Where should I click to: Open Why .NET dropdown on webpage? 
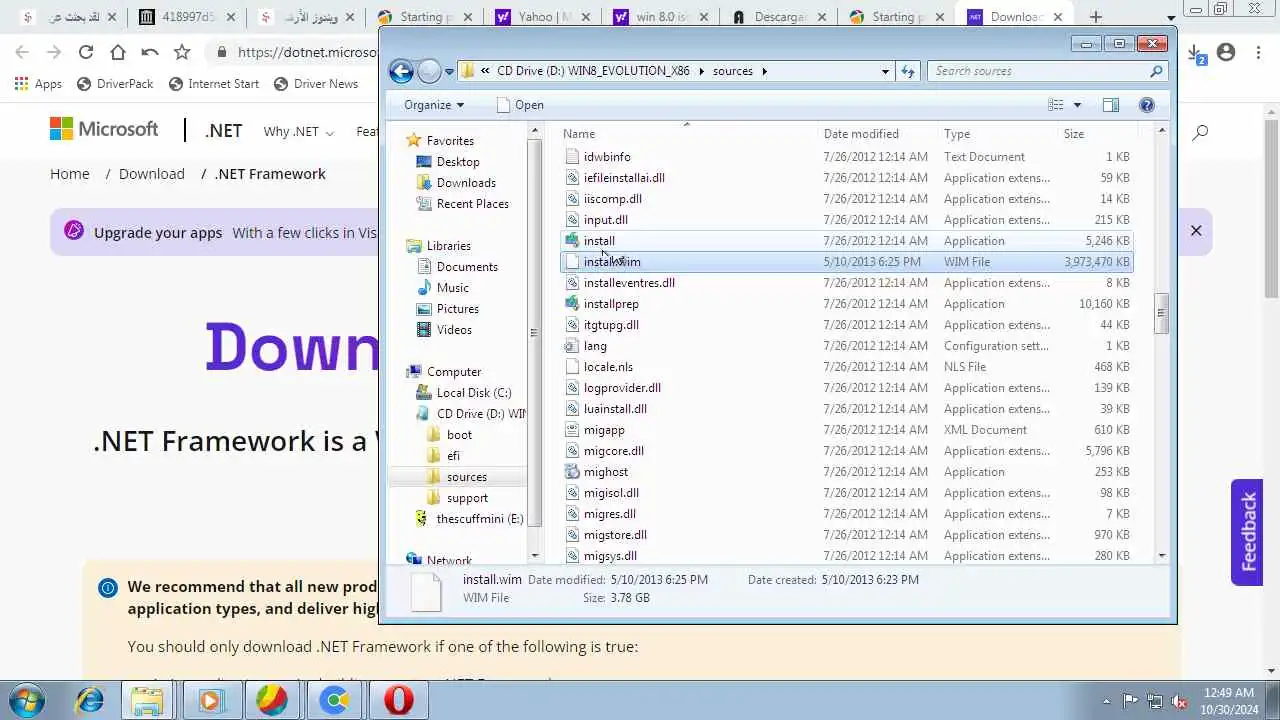[x=298, y=131]
